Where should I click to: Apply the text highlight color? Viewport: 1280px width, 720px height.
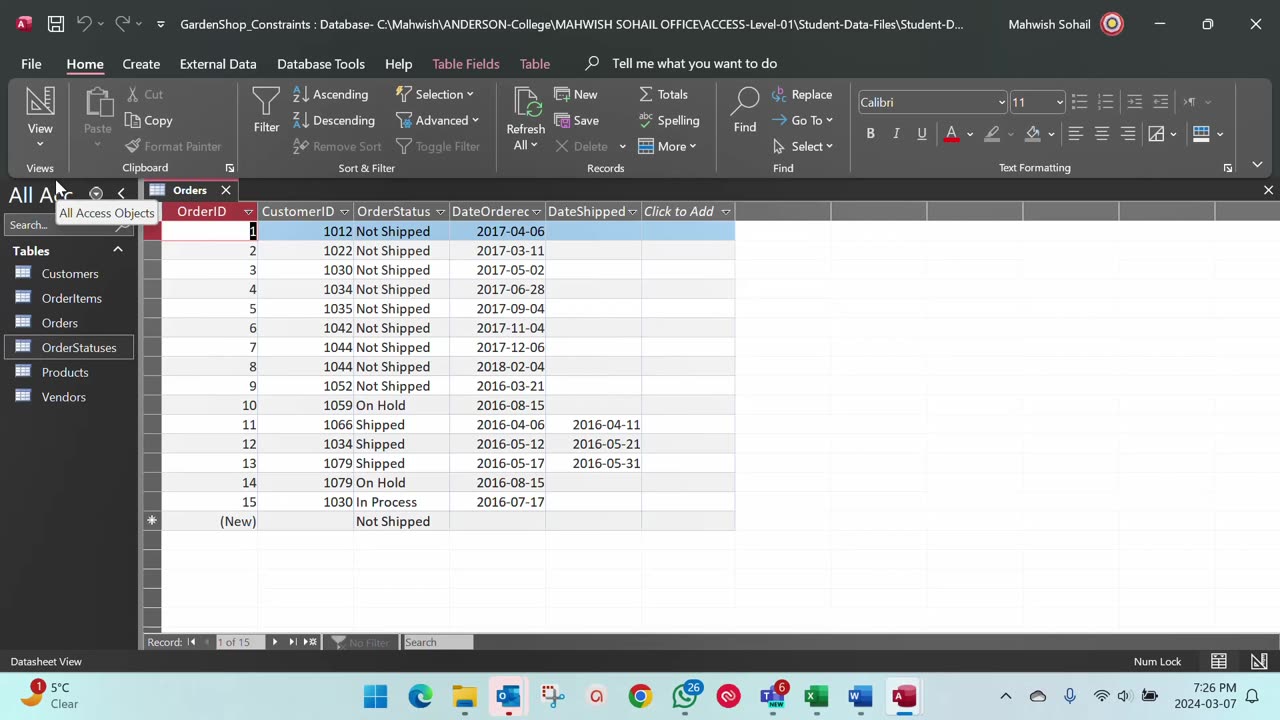pos(992,133)
